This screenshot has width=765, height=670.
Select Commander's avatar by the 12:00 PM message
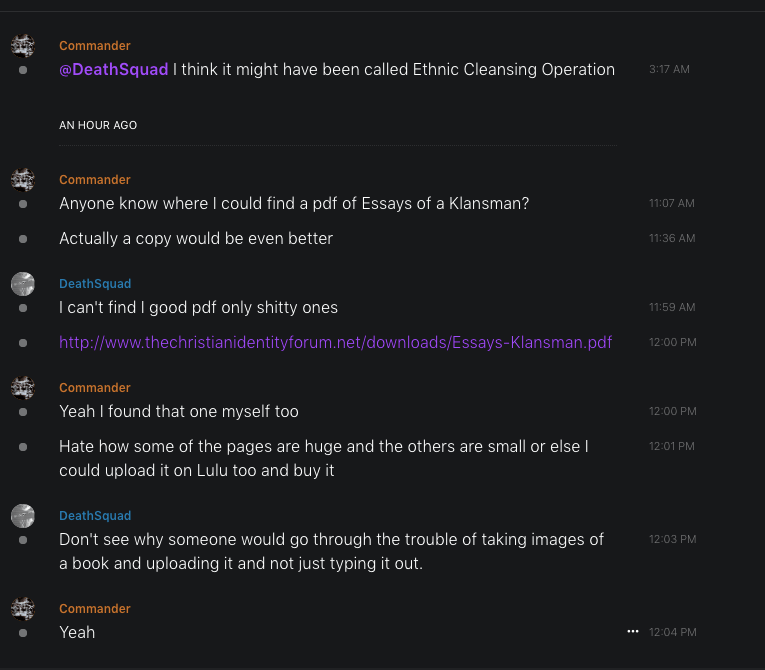point(22,388)
